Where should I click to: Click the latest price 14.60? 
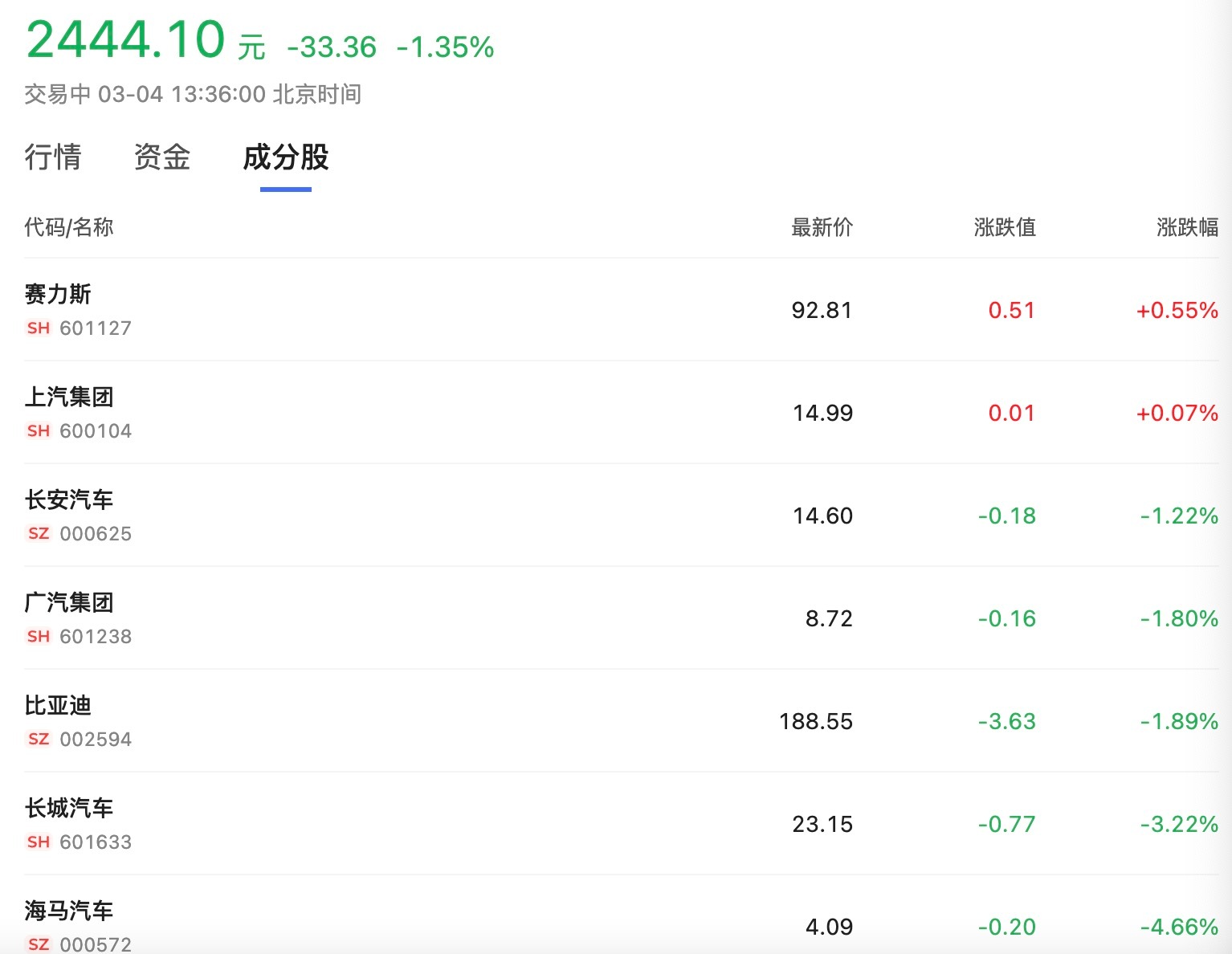click(822, 516)
